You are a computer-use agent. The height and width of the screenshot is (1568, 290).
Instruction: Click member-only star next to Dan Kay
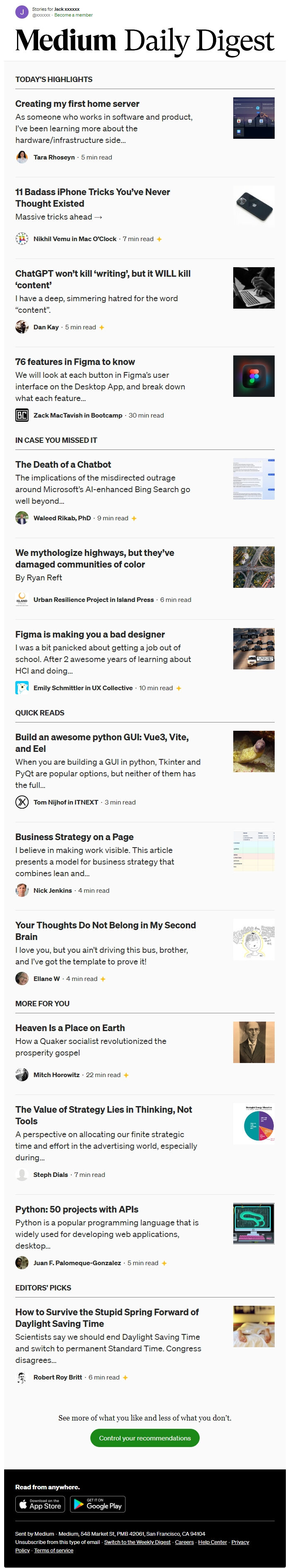click(102, 328)
